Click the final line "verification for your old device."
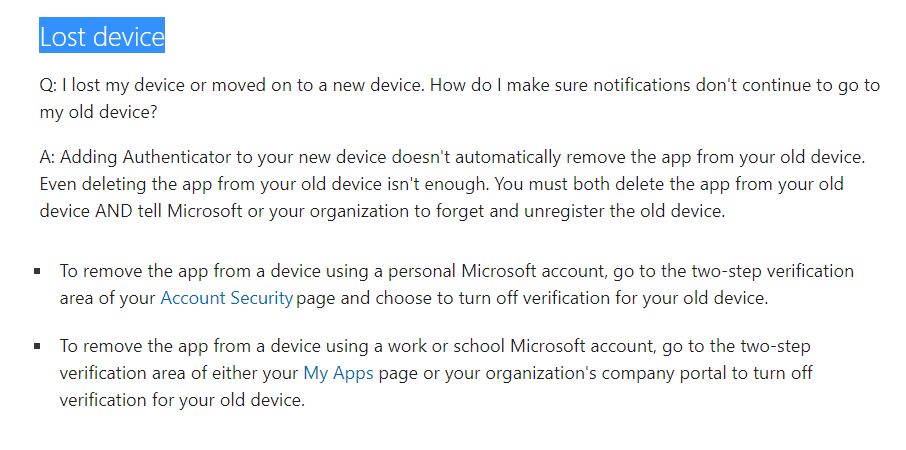Viewport: 906px width, 450px height. 182,400
